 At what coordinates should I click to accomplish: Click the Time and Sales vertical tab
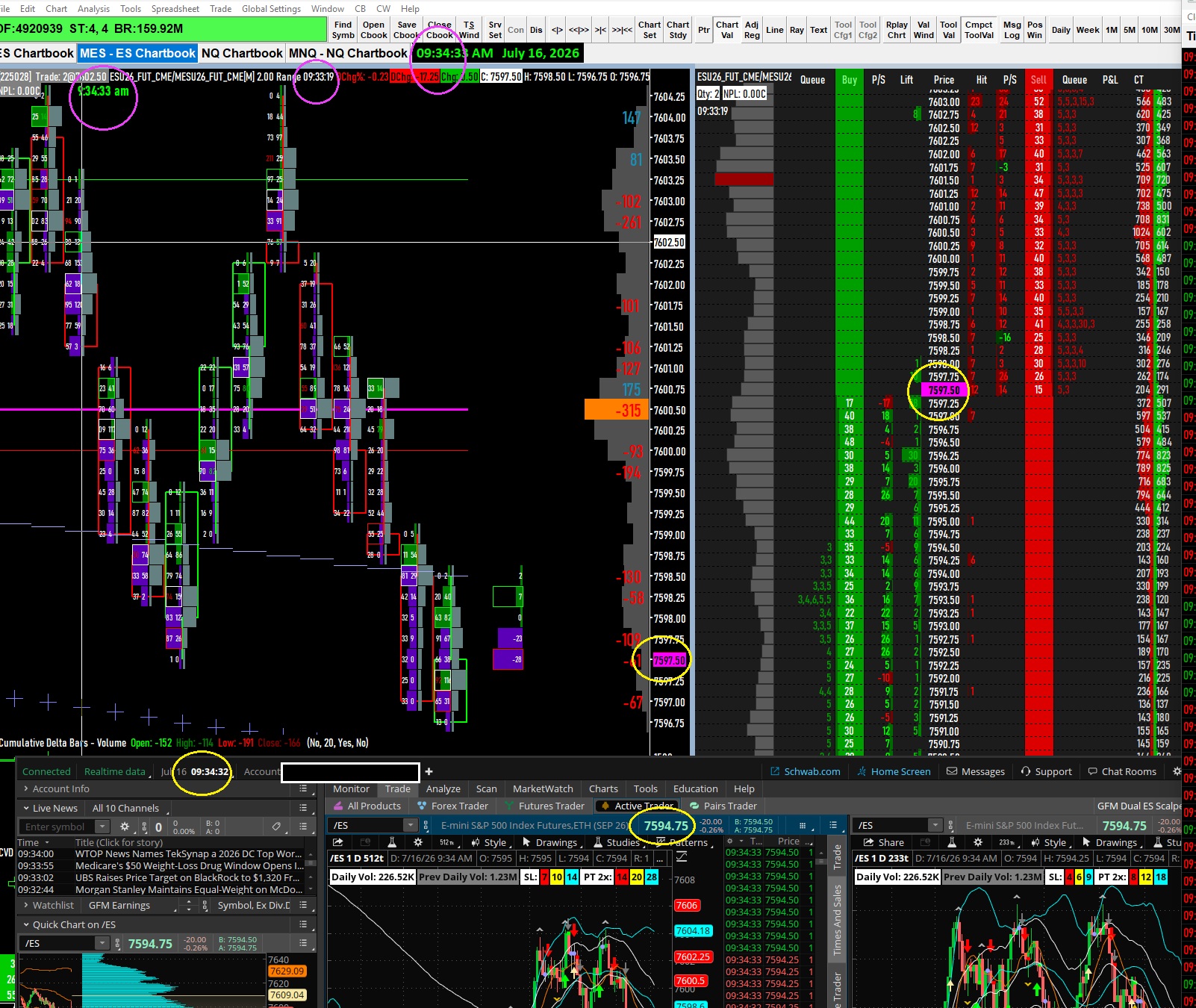click(x=837, y=920)
